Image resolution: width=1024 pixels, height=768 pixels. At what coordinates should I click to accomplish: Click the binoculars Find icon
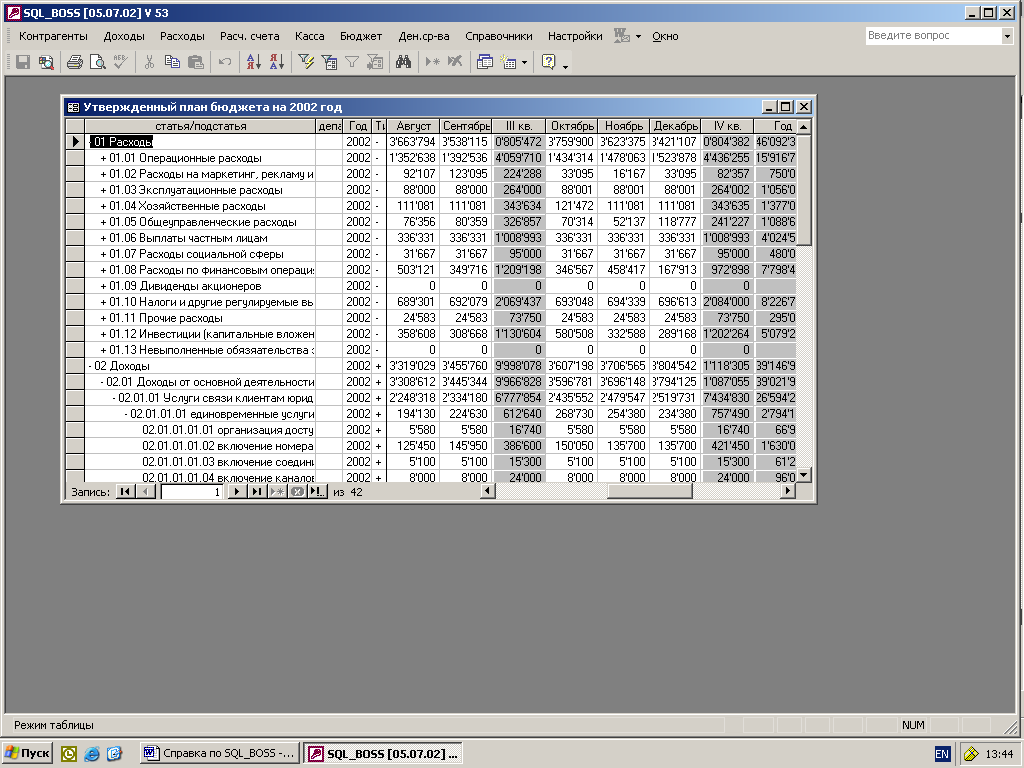tap(403, 62)
